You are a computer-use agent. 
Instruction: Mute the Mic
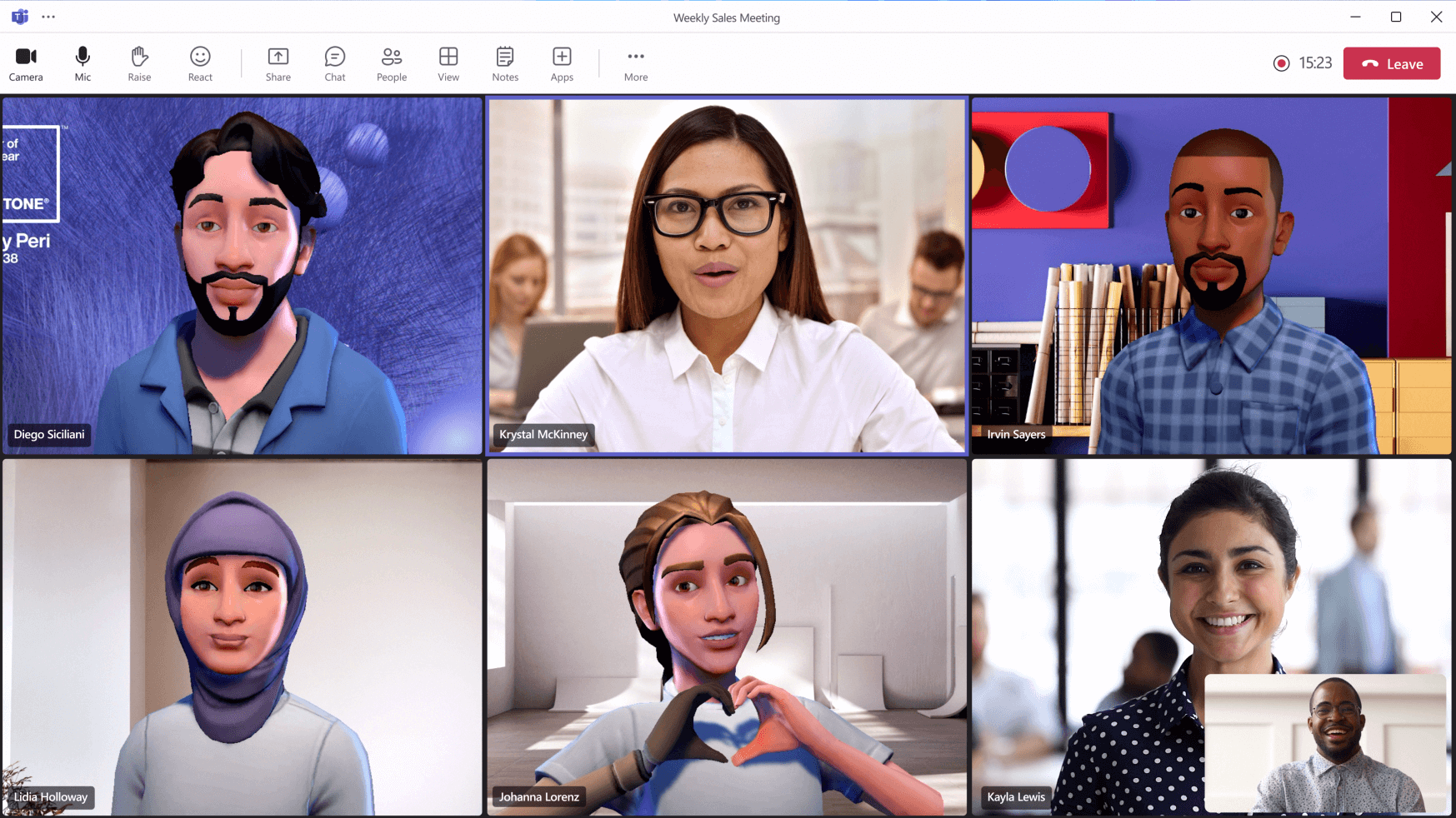tap(82, 62)
